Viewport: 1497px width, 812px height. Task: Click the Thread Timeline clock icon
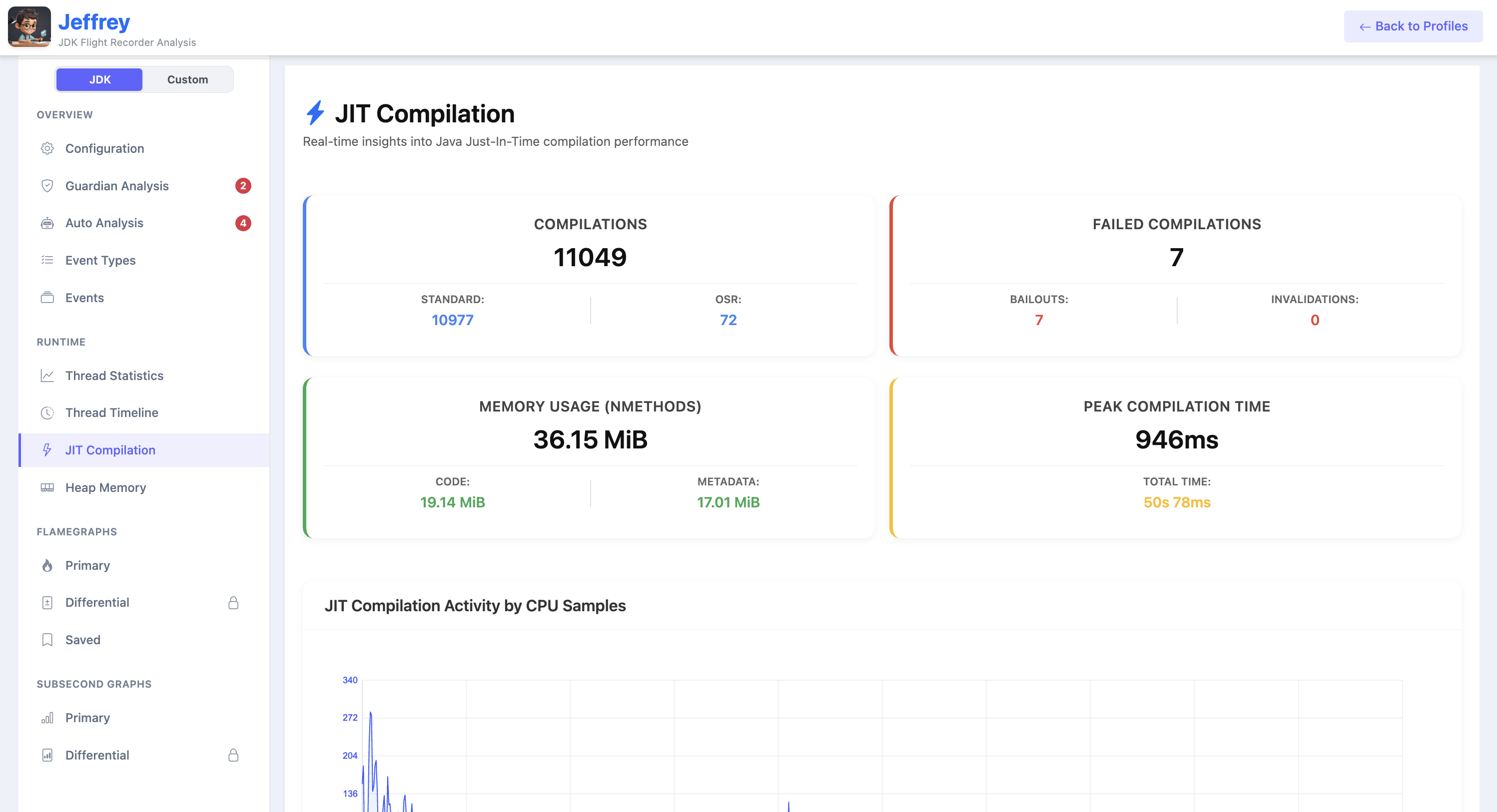47,413
